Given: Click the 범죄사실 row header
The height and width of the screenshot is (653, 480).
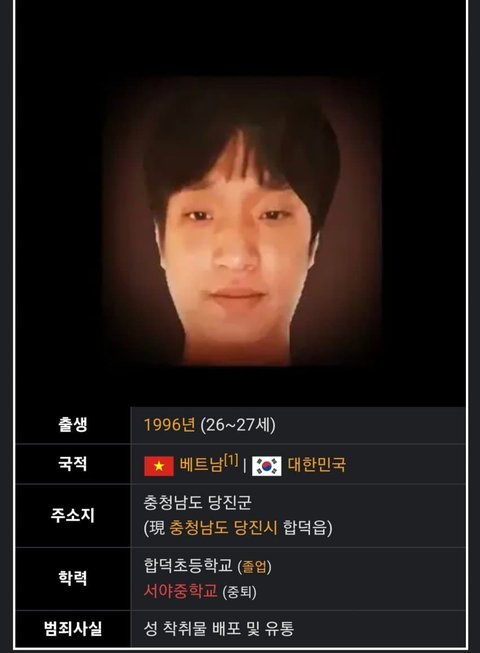Looking at the screenshot, I should point(73,628).
